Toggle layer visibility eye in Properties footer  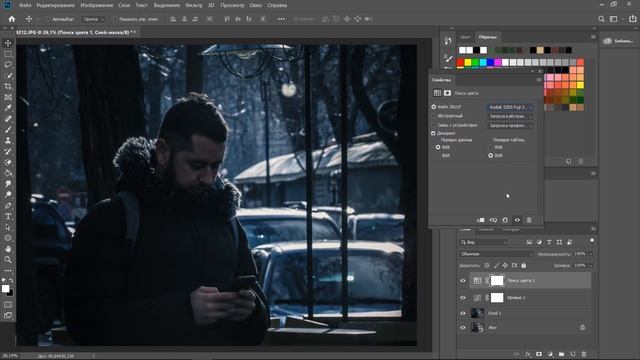point(517,220)
